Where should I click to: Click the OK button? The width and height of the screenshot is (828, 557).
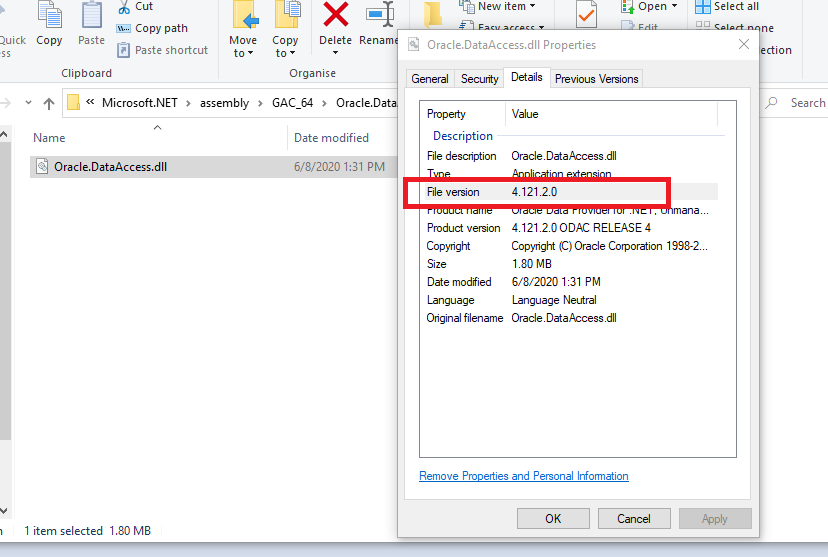pyautogui.click(x=553, y=518)
